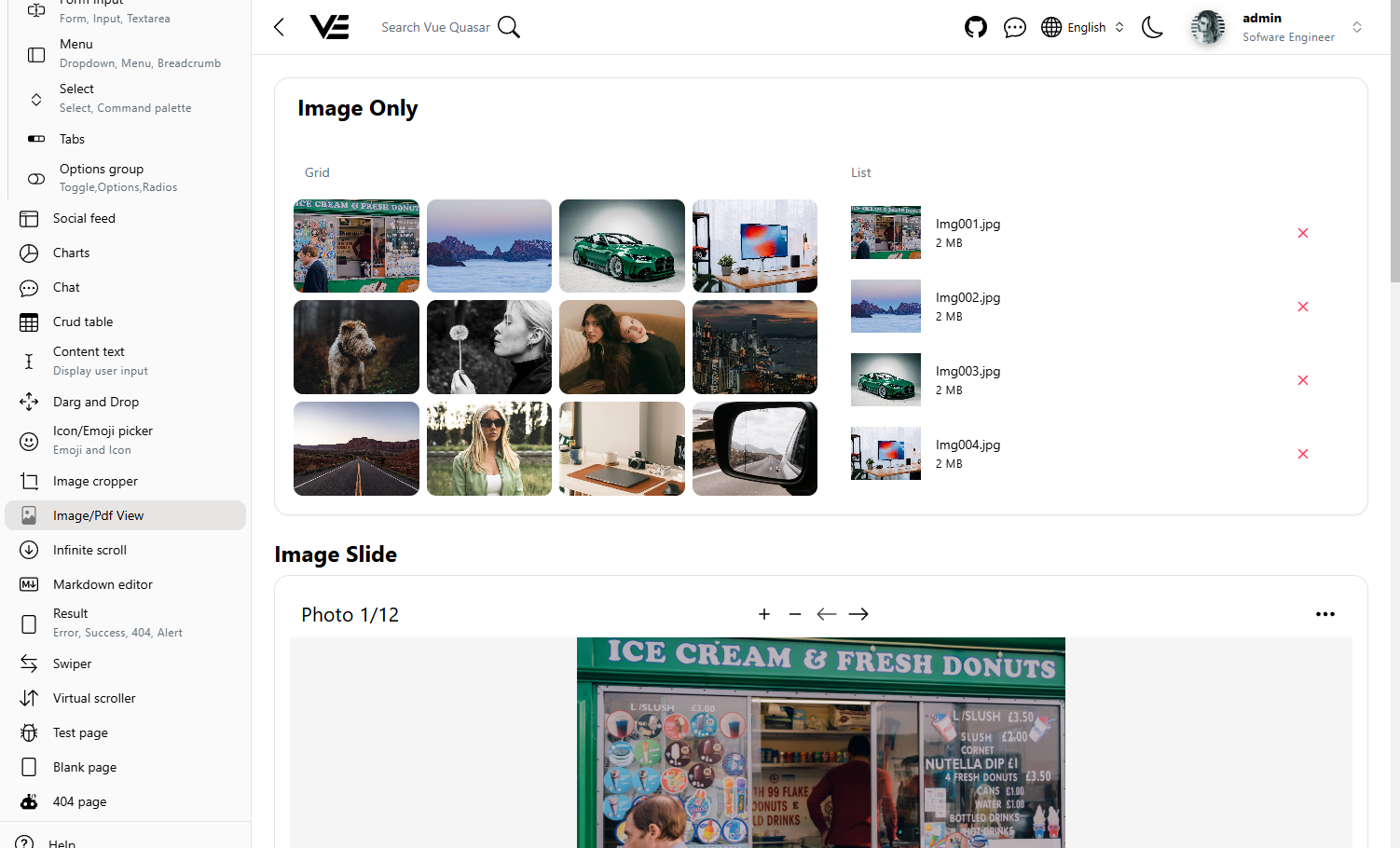The width and height of the screenshot is (1400, 848).
Task: Select the green car grid thumbnail
Action: click(622, 246)
